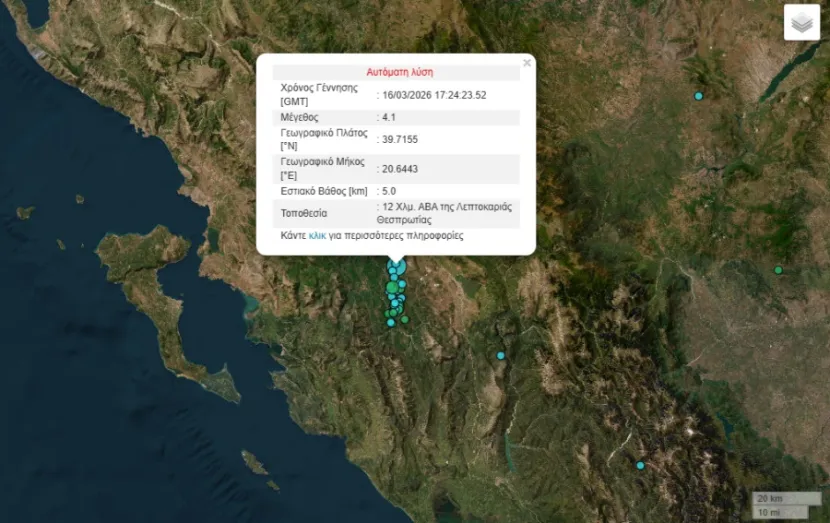Select the lone cyan marker southeast of cluster

(x=501, y=356)
